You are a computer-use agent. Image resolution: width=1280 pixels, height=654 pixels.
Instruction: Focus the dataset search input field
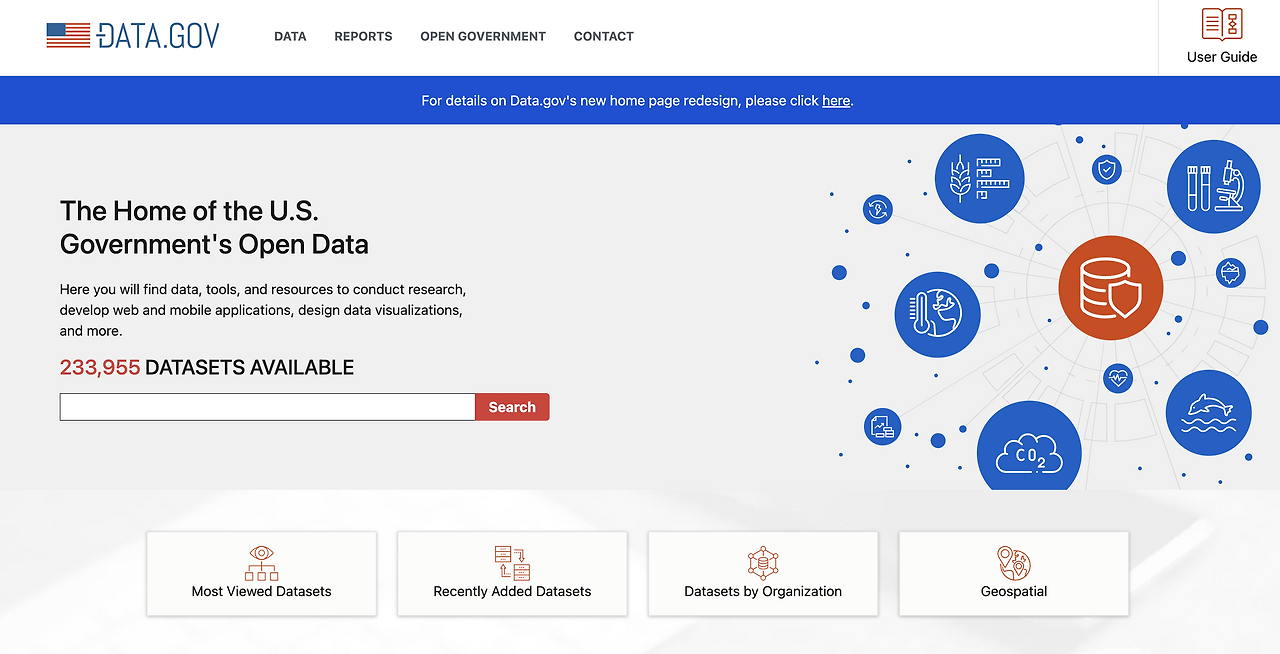(x=267, y=407)
